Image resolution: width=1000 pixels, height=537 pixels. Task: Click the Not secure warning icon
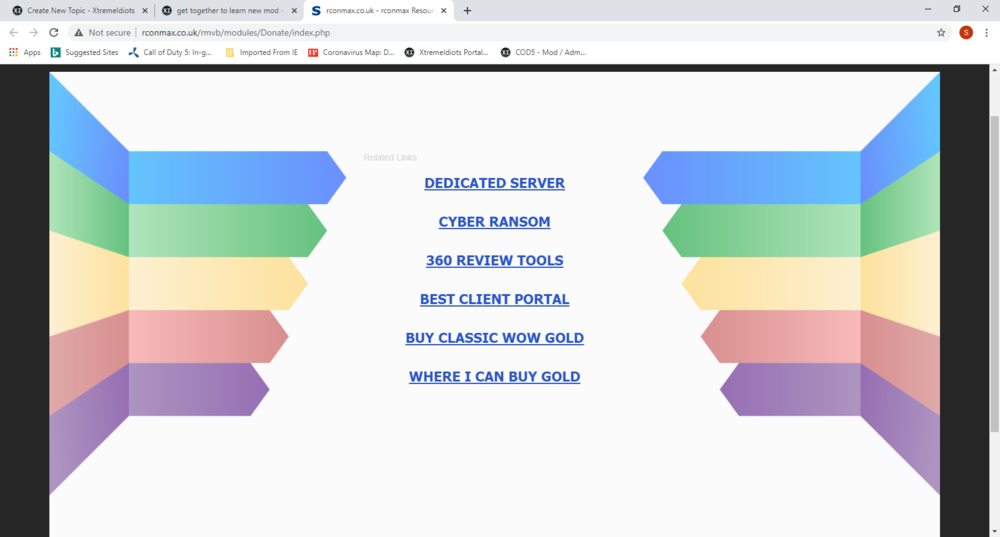click(78, 32)
